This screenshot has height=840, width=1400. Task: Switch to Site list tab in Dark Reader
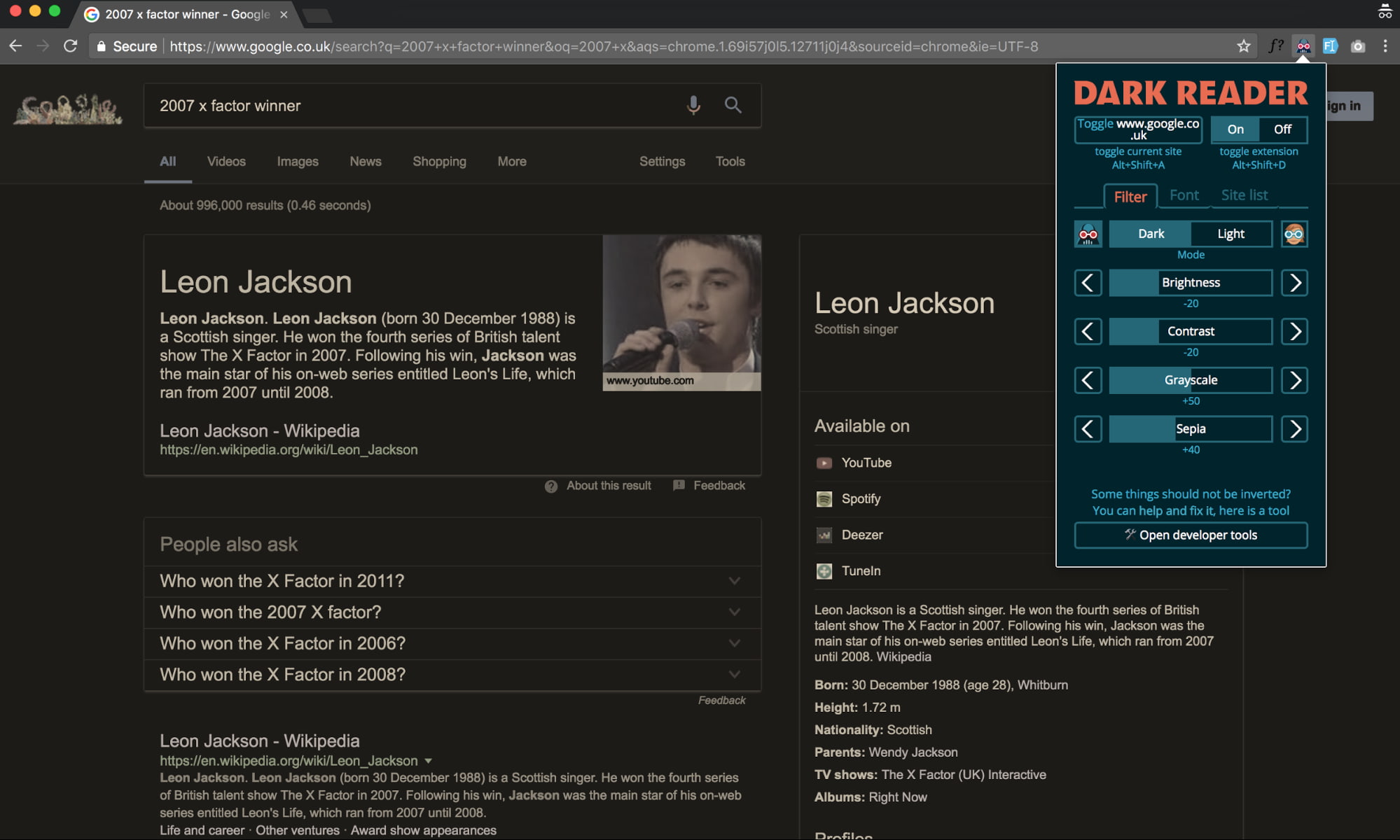click(x=1245, y=195)
